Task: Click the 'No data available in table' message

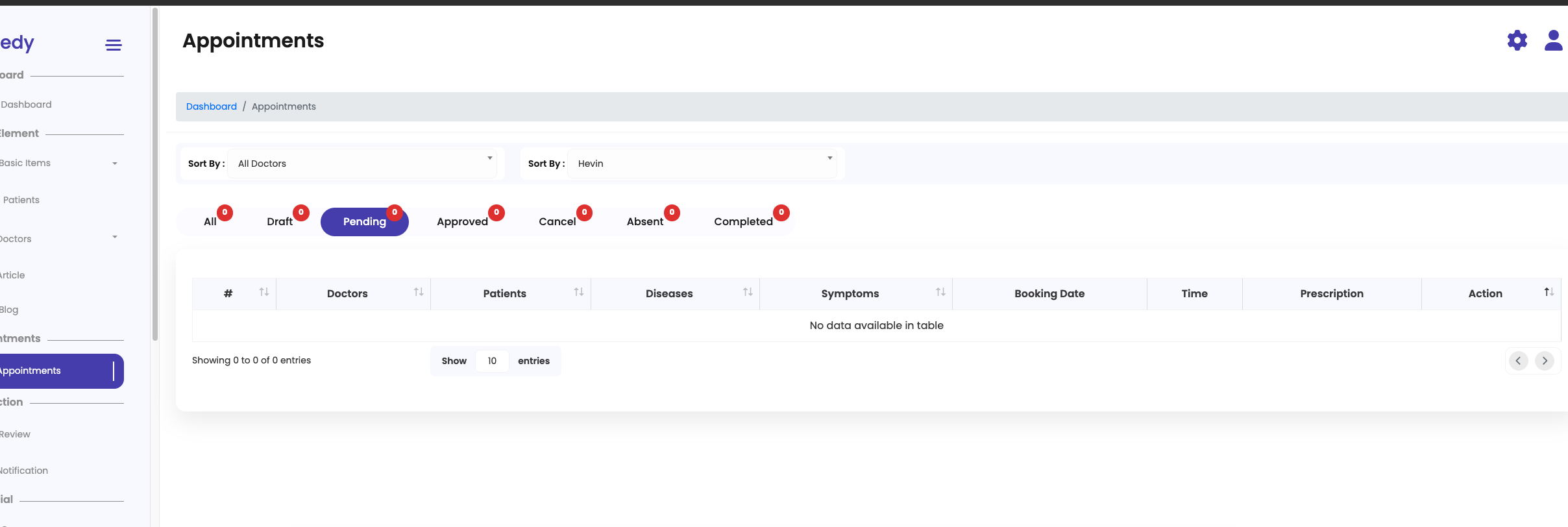Action: pos(876,325)
